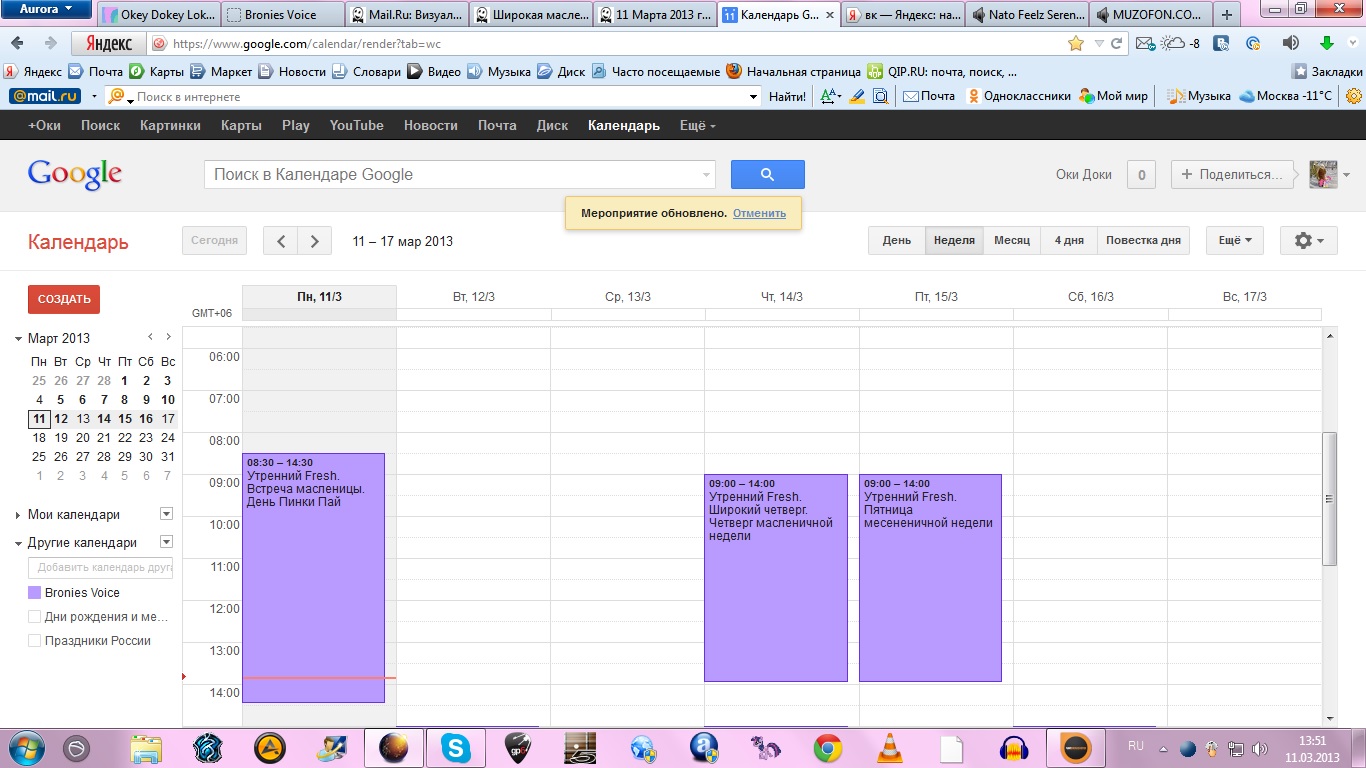This screenshot has height=768, width=1366.
Task: Open the profile avatar picture
Action: coord(1324,174)
